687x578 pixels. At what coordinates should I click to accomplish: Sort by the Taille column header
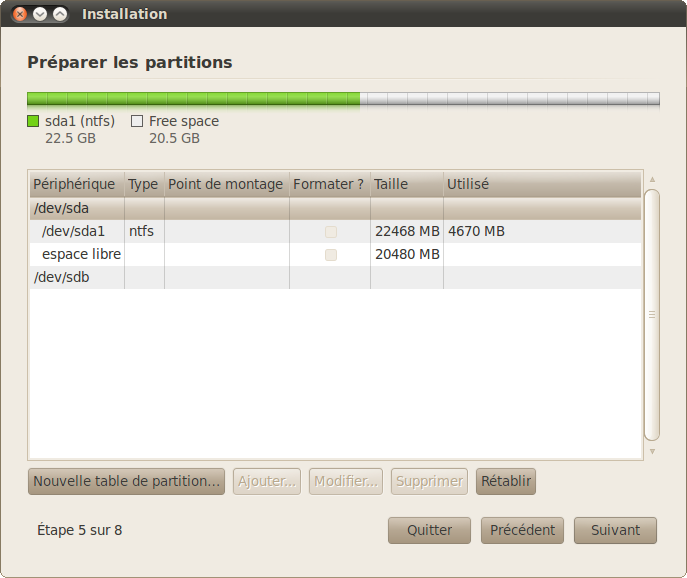[x=406, y=185]
